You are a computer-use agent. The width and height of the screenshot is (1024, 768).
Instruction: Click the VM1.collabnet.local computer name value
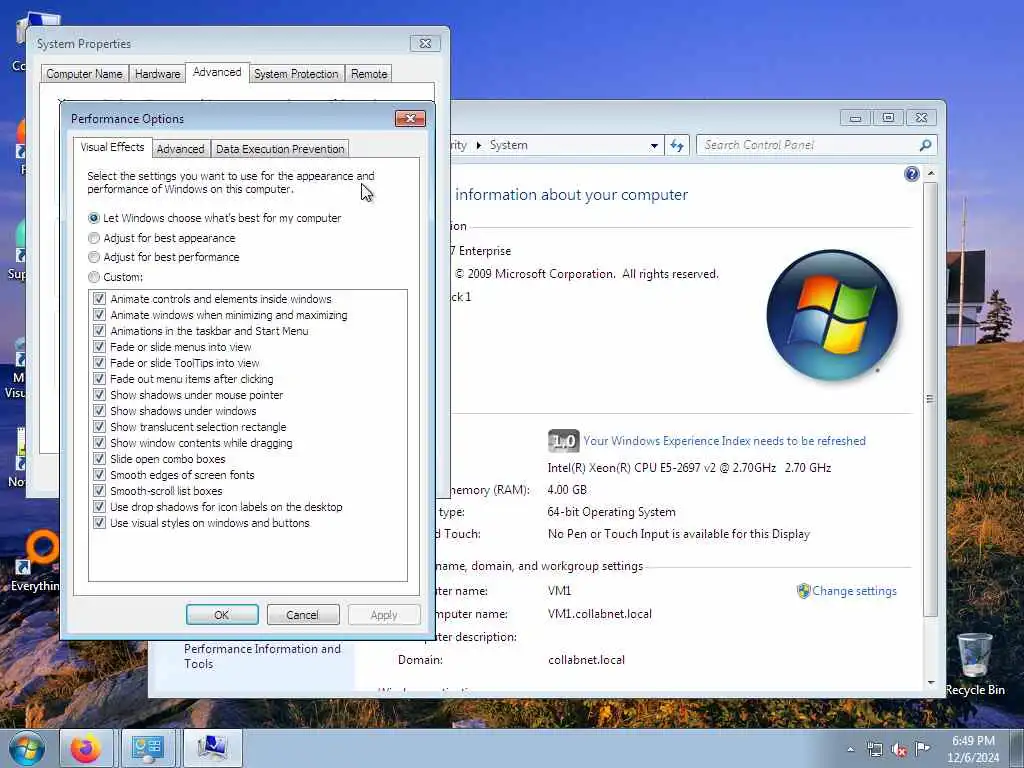[600, 614]
